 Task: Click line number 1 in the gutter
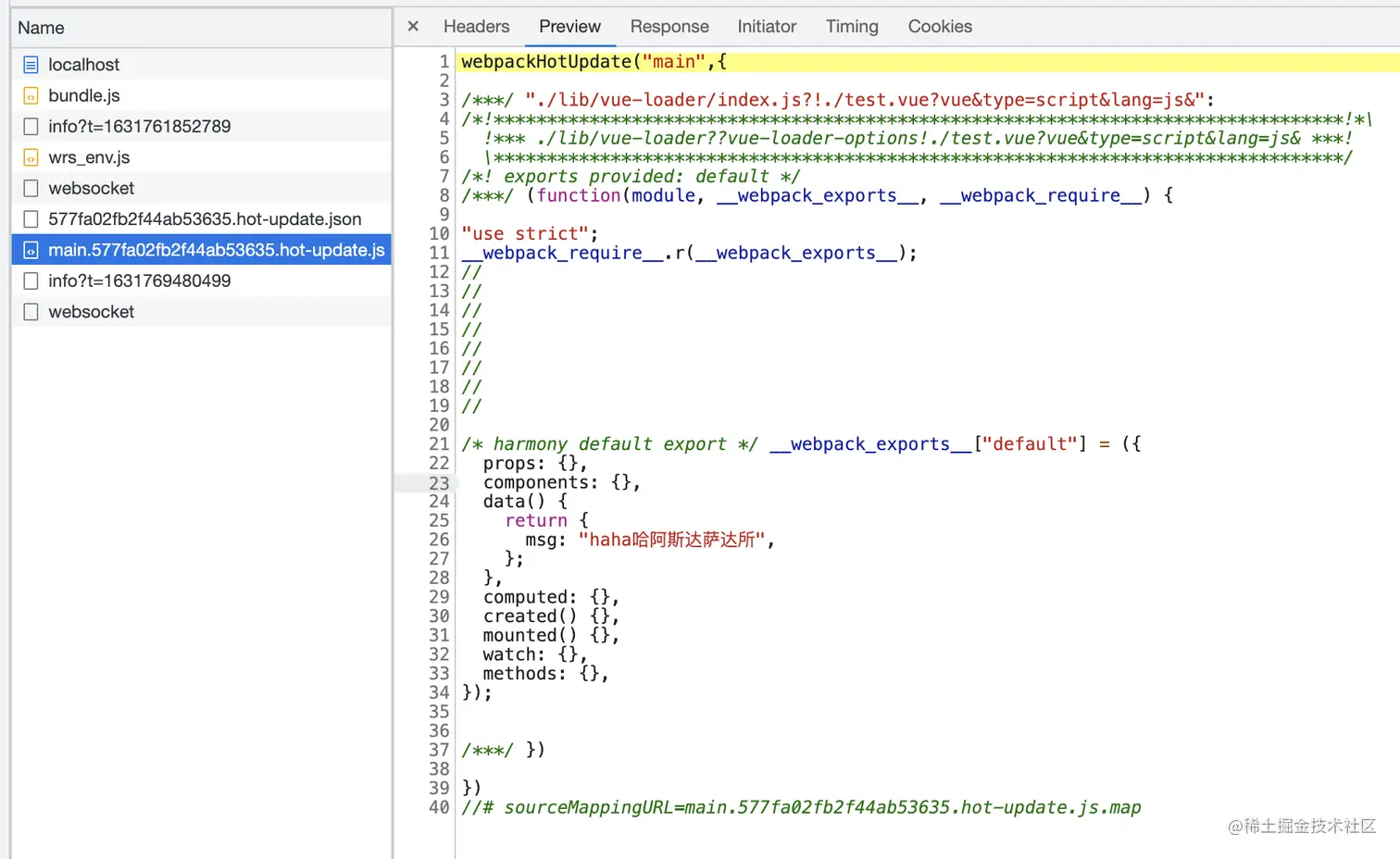pos(444,62)
